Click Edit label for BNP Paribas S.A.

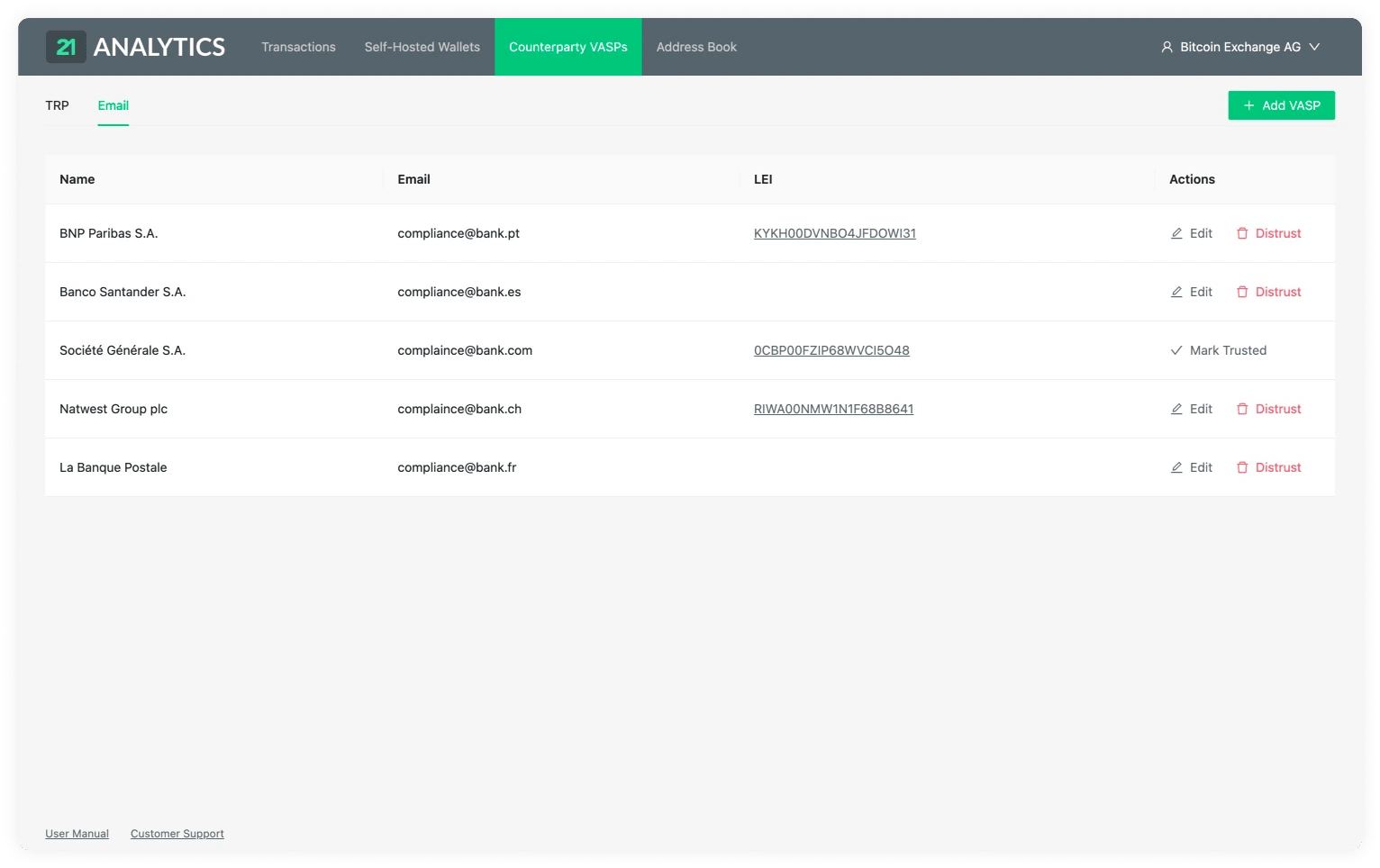point(1201,233)
